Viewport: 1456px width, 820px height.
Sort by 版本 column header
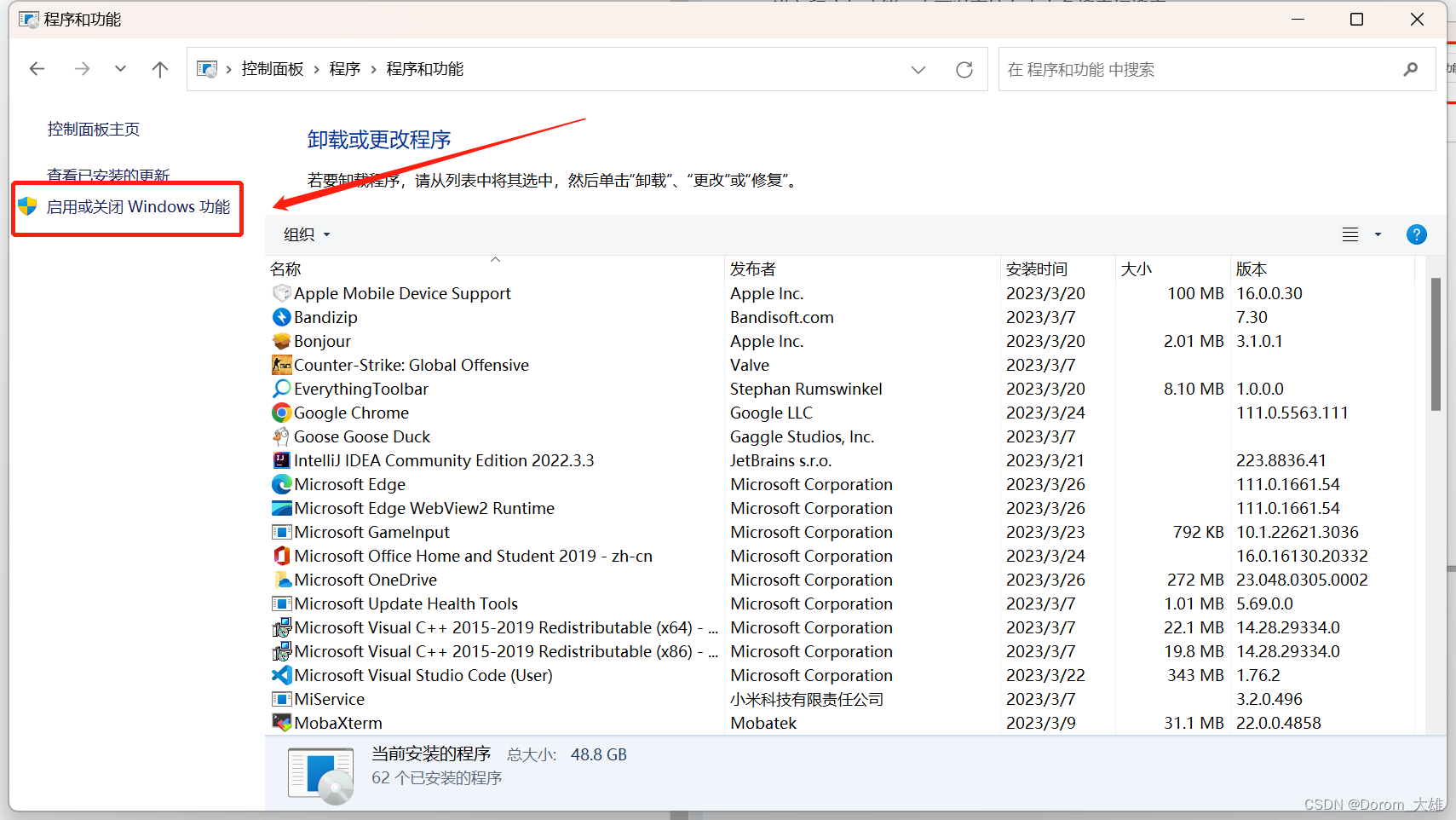tap(1252, 269)
